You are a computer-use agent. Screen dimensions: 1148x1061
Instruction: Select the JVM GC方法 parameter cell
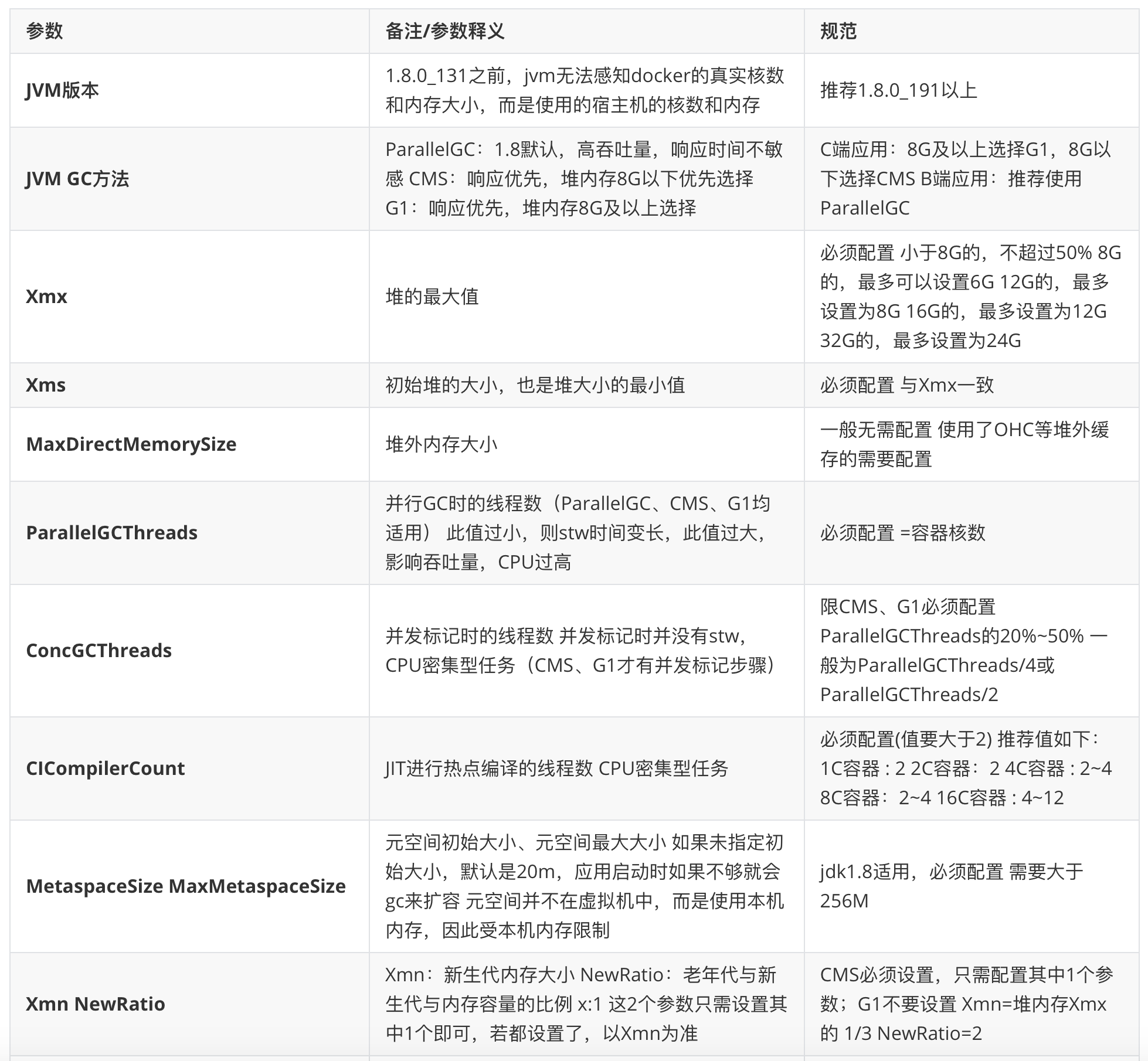(x=189, y=179)
